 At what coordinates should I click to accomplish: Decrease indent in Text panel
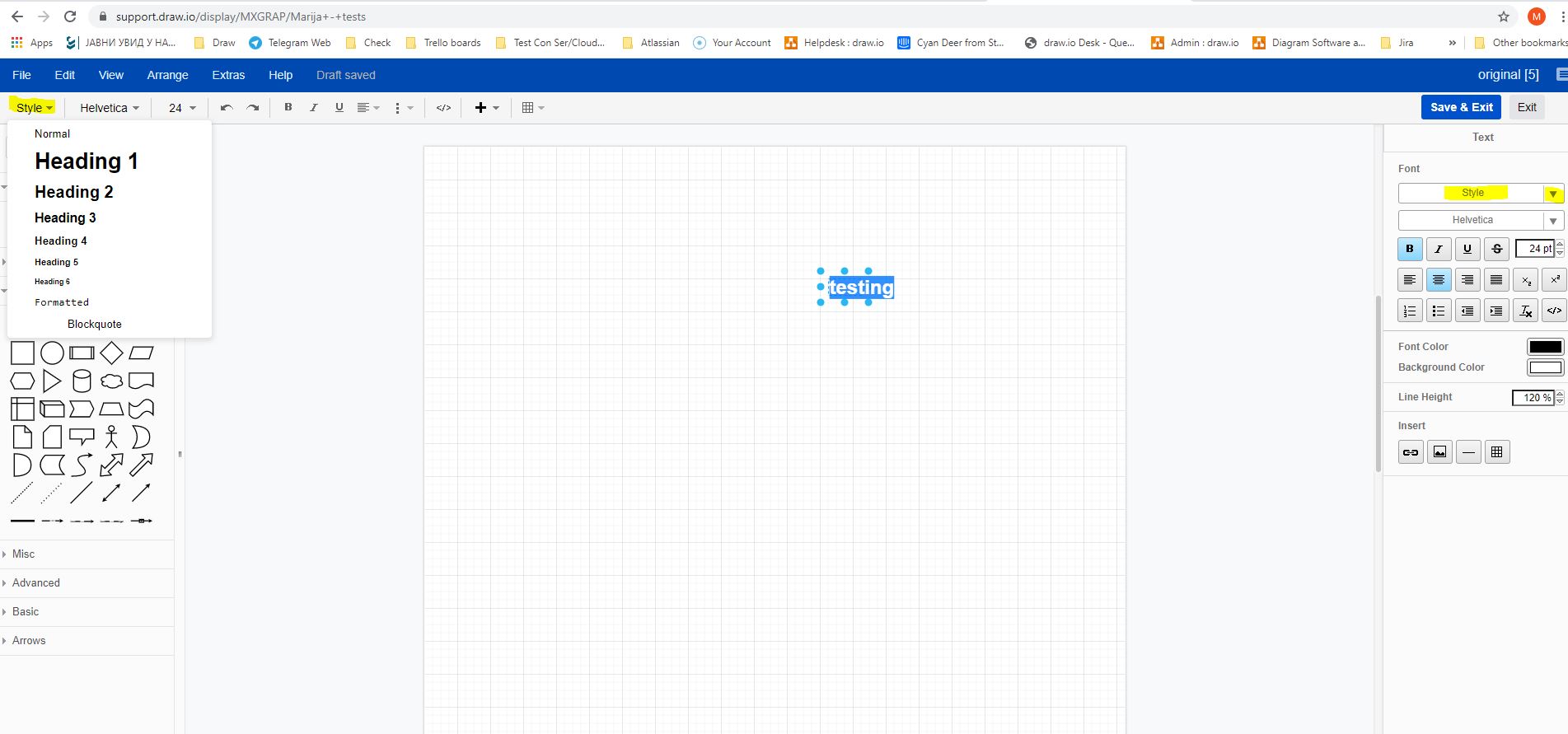(1467, 311)
